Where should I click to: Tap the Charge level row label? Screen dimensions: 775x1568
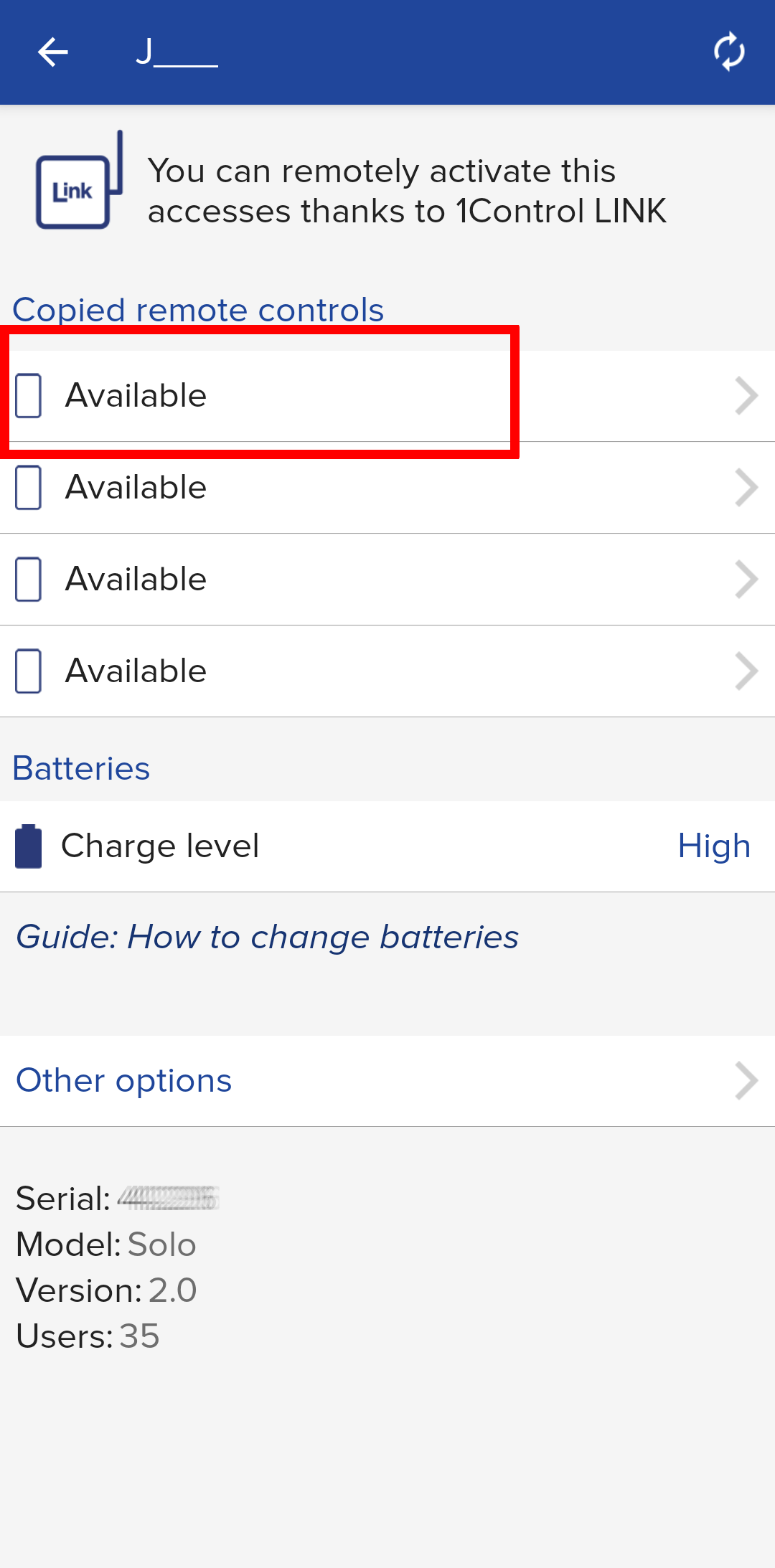160,846
